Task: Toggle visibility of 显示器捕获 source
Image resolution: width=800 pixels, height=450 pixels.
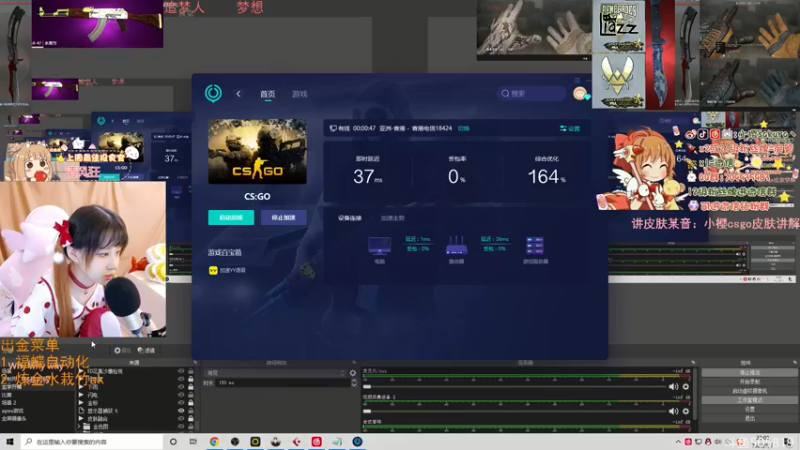Action: [181, 411]
